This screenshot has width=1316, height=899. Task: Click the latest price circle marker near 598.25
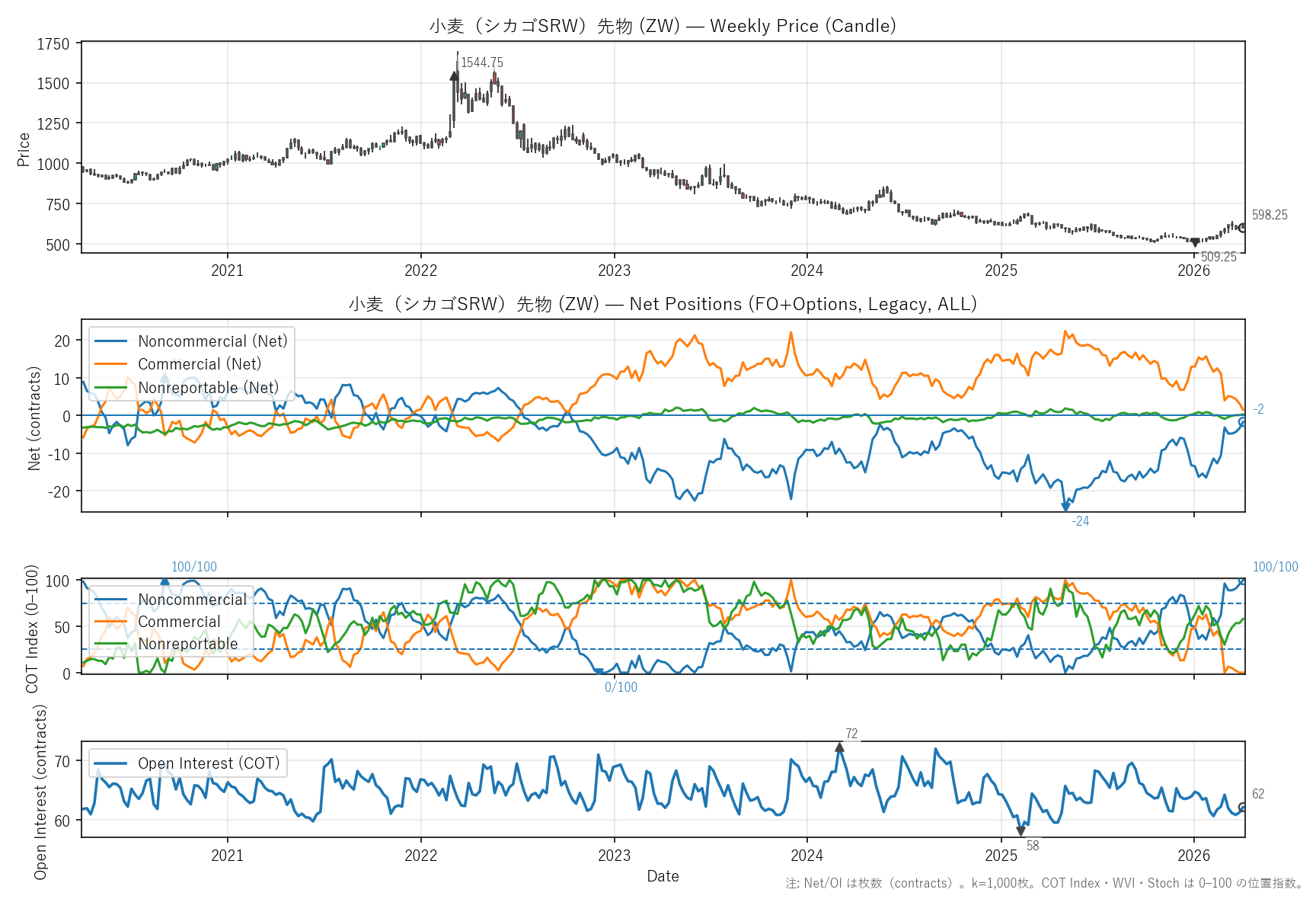tap(1243, 228)
